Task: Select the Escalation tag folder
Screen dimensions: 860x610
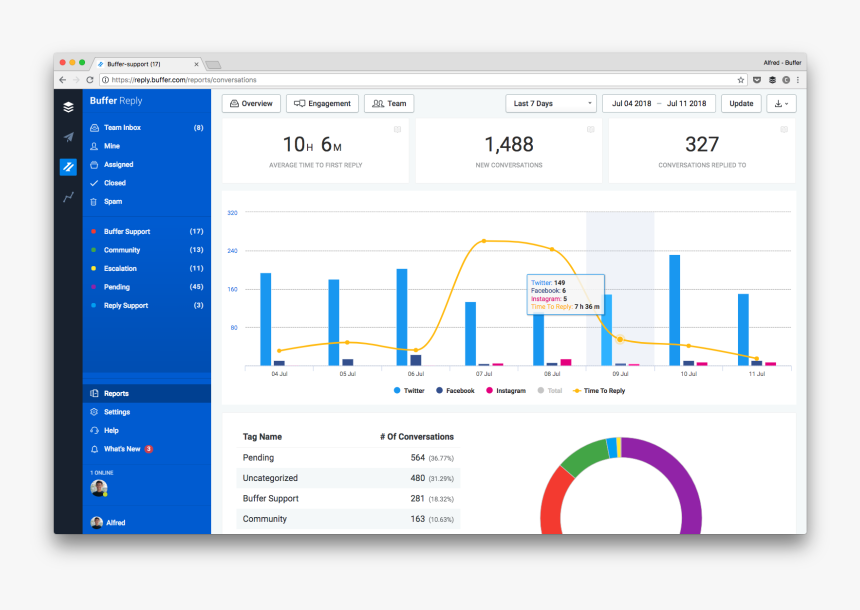Action: (146, 268)
